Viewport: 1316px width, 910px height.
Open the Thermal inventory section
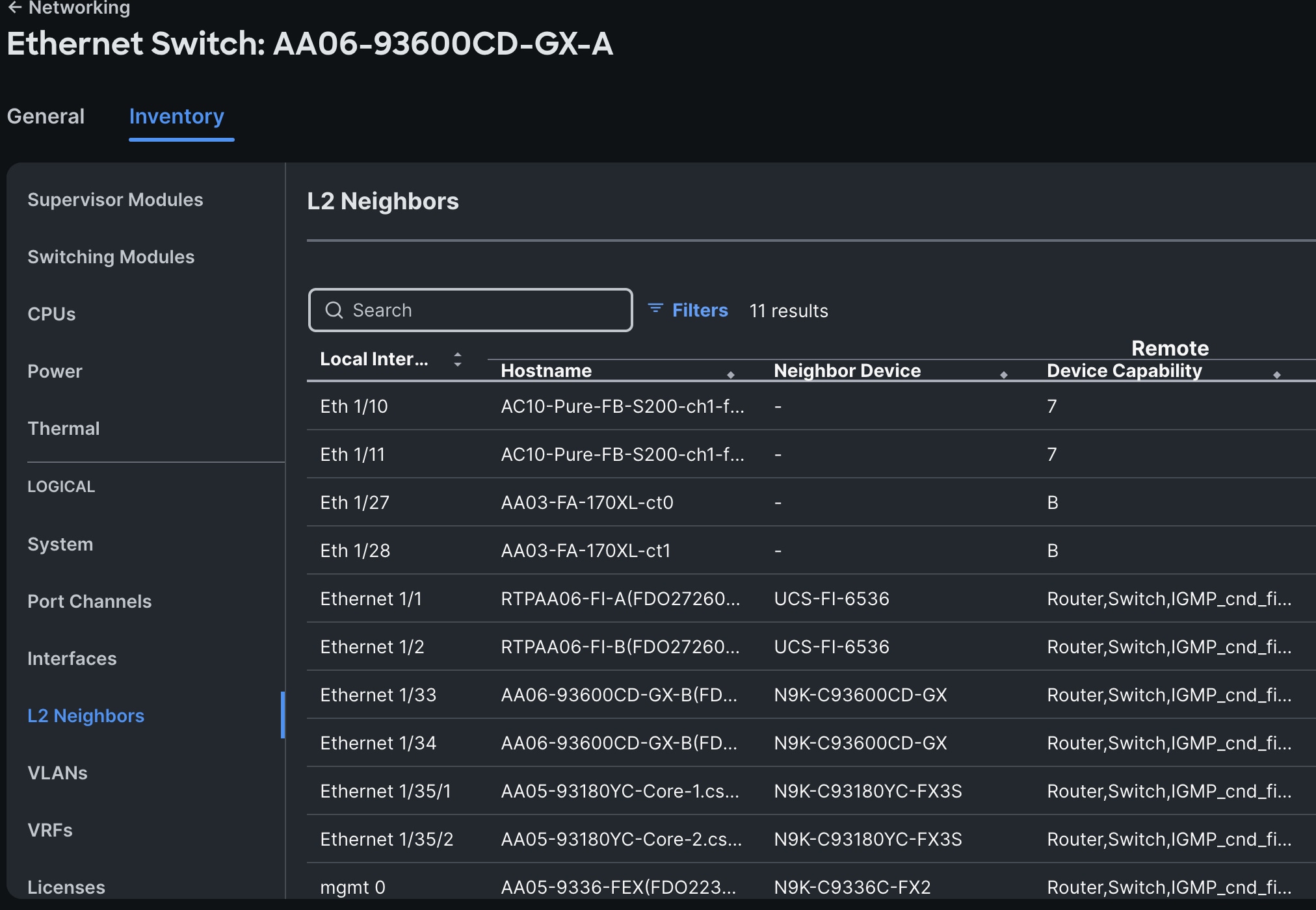(63, 428)
